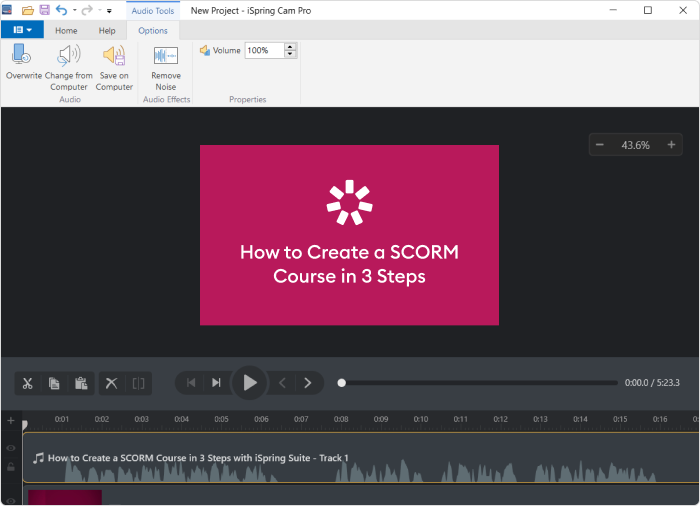Open the Help tab

click(x=107, y=30)
